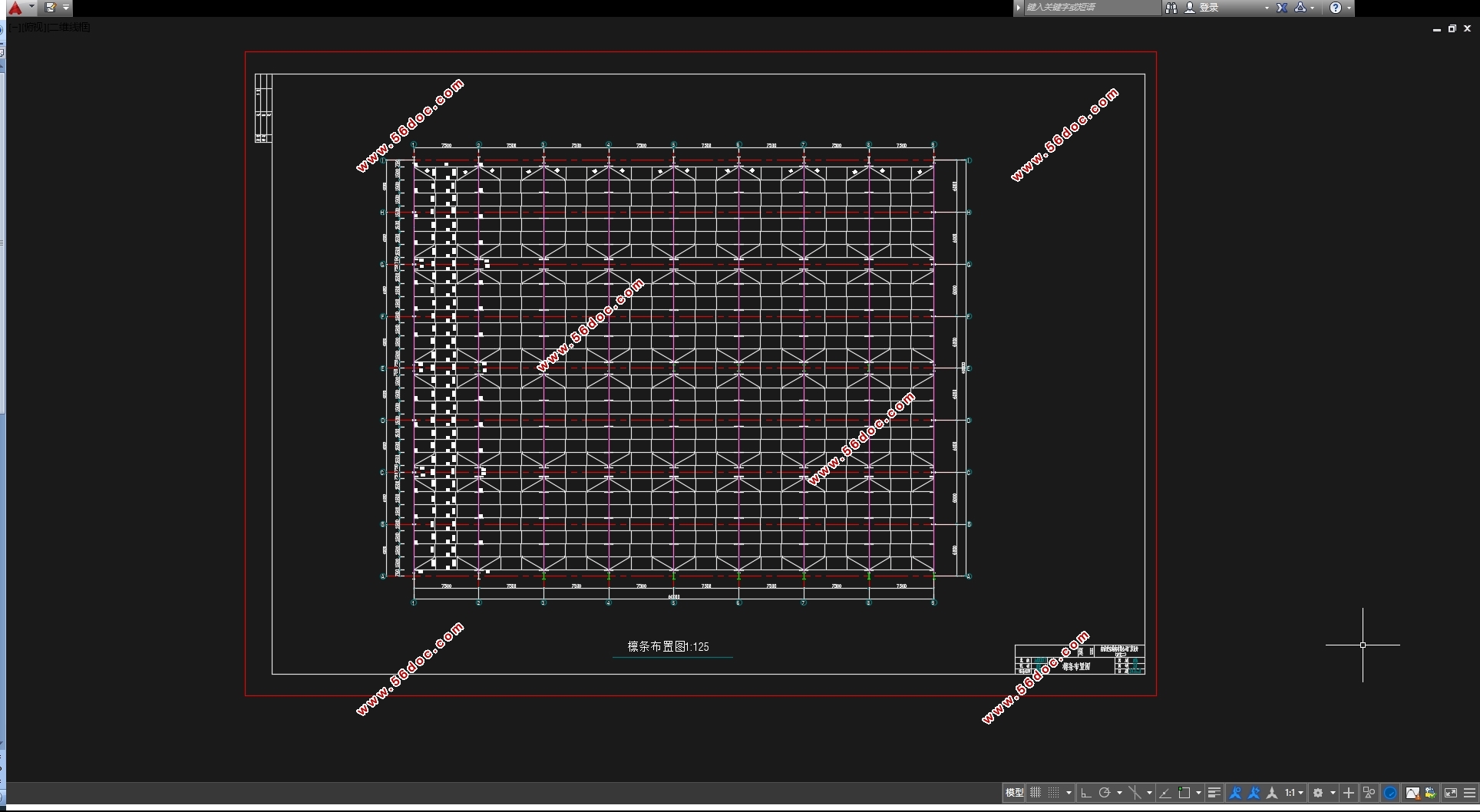Toggle ortho mode in status bar

coord(1085,793)
